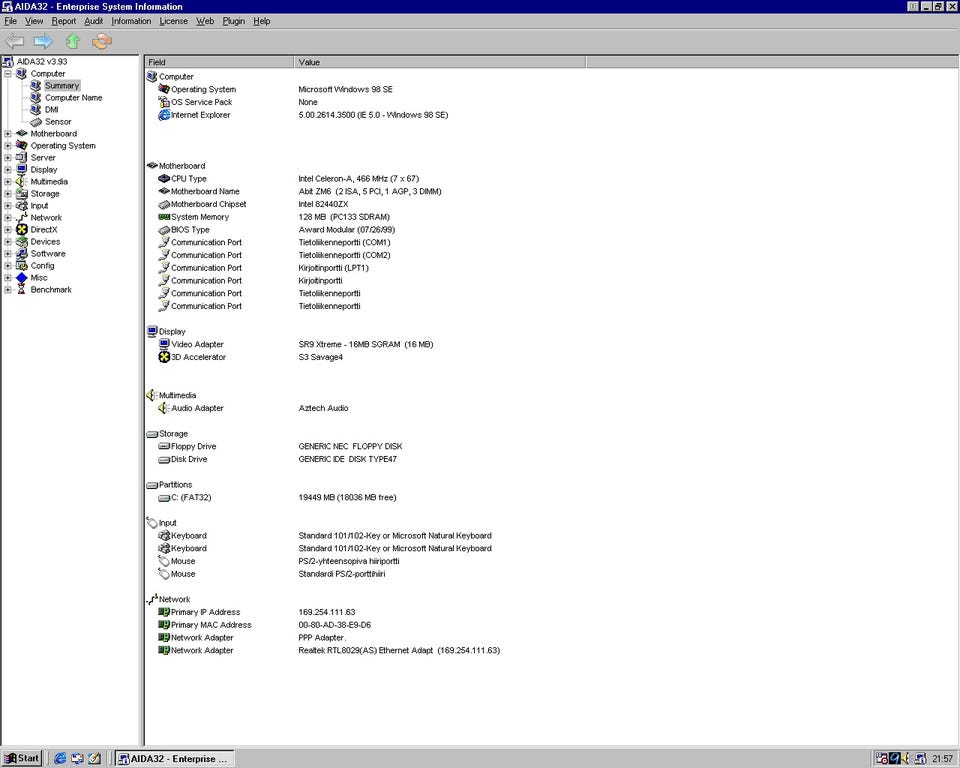Open the License menu
Image resolution: width=960 pixels, height=768 pixels.
[173, 21]
